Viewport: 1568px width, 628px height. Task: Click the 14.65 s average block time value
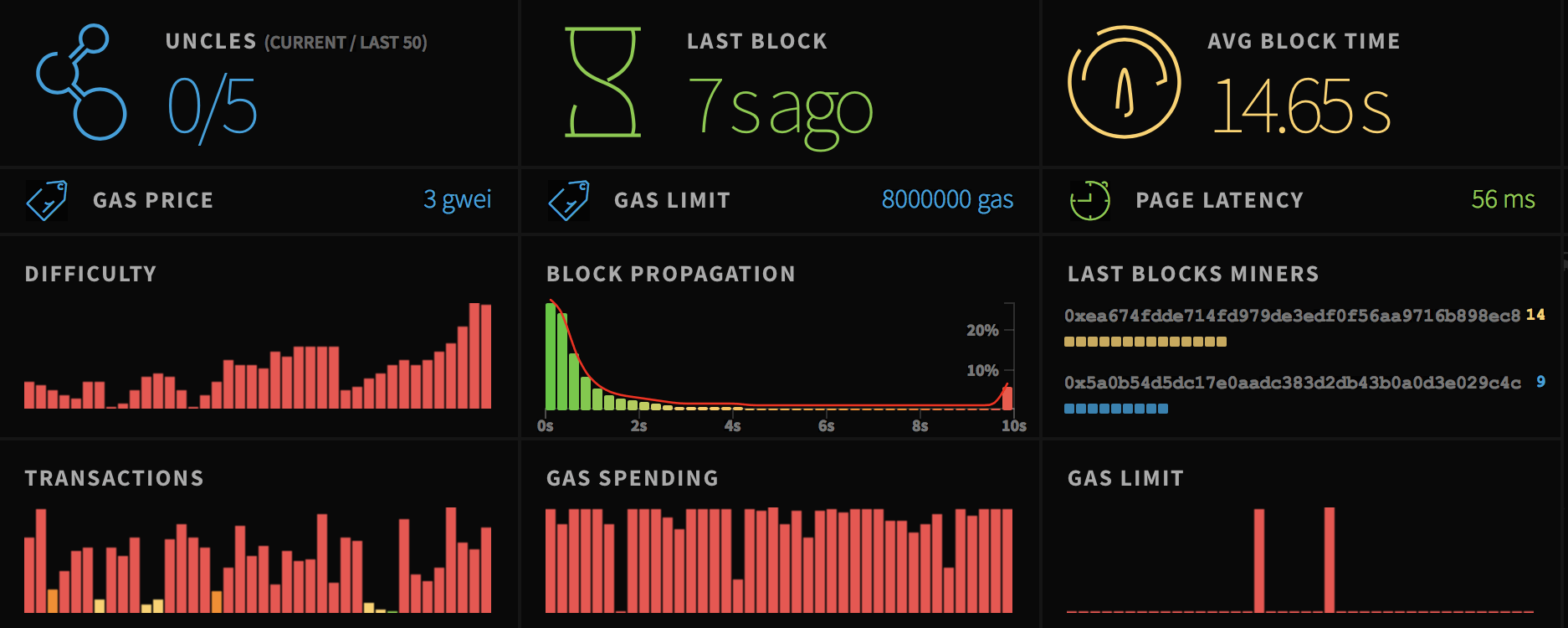1302,106
